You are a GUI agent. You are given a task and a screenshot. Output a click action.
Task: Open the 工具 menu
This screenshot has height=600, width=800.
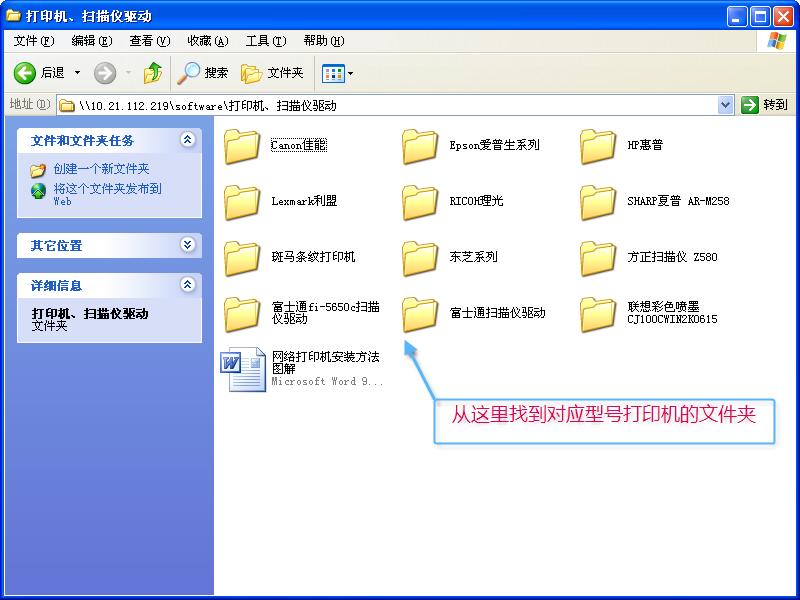pyautogui.click(x=262, y=41)
